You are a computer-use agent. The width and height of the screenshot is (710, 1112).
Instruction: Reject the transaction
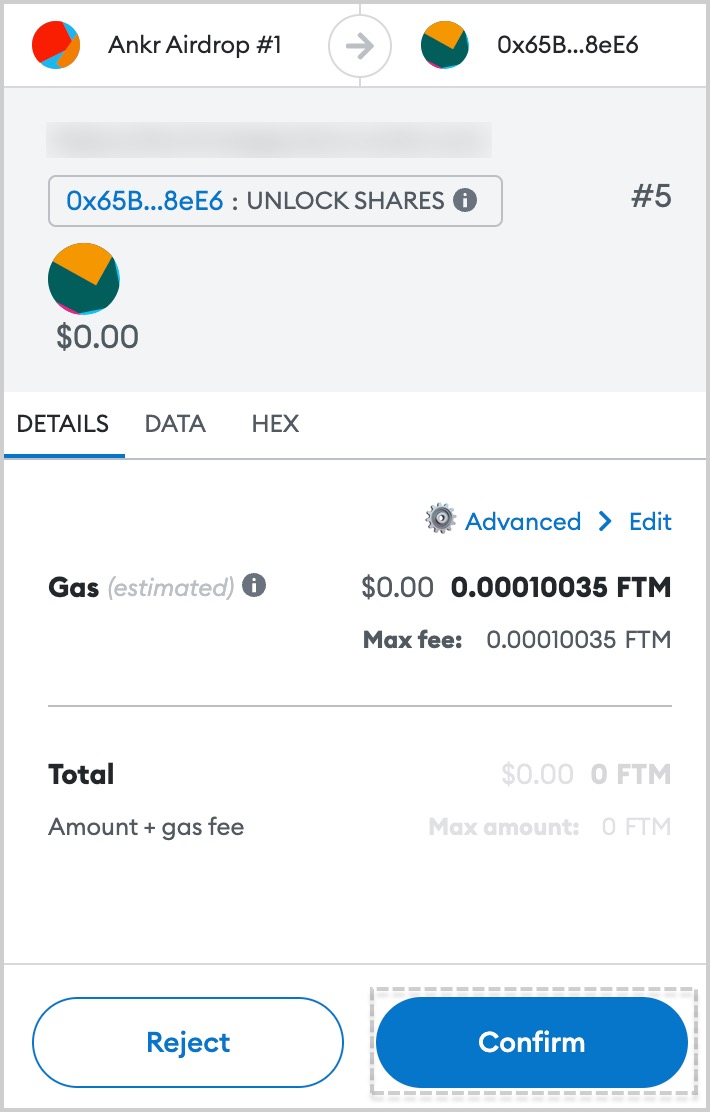tap(188, 1042)
